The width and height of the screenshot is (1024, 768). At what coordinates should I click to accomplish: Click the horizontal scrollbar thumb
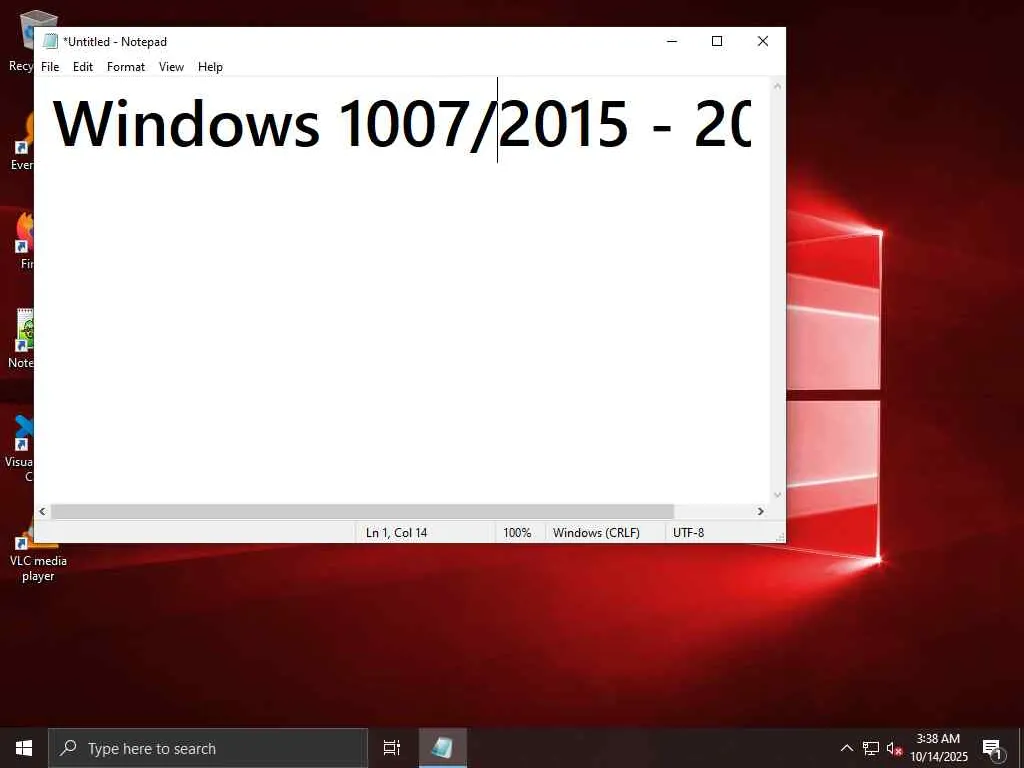point(362,511)
